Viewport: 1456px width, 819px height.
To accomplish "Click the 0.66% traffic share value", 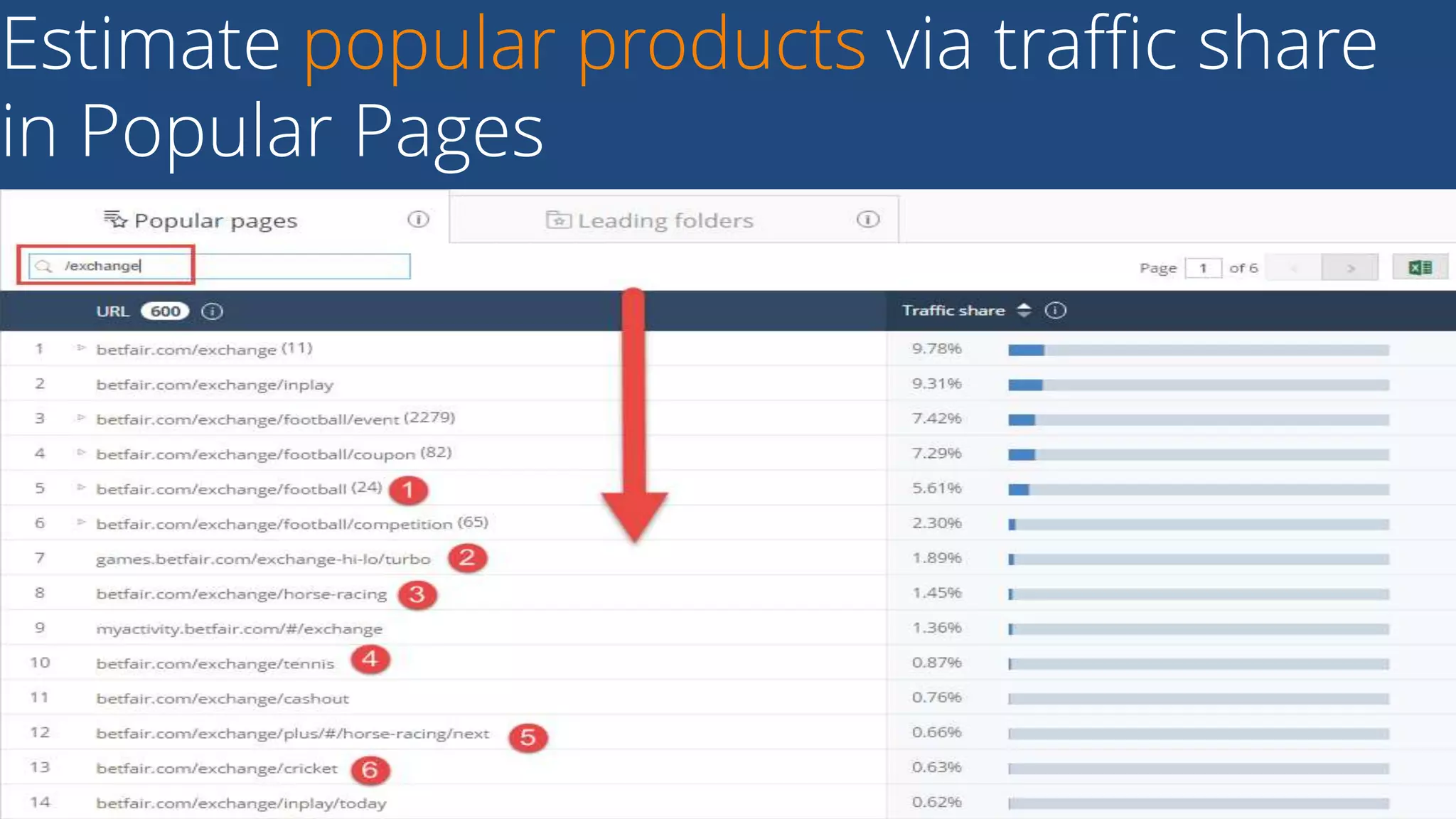I will [x=937, y=732].
